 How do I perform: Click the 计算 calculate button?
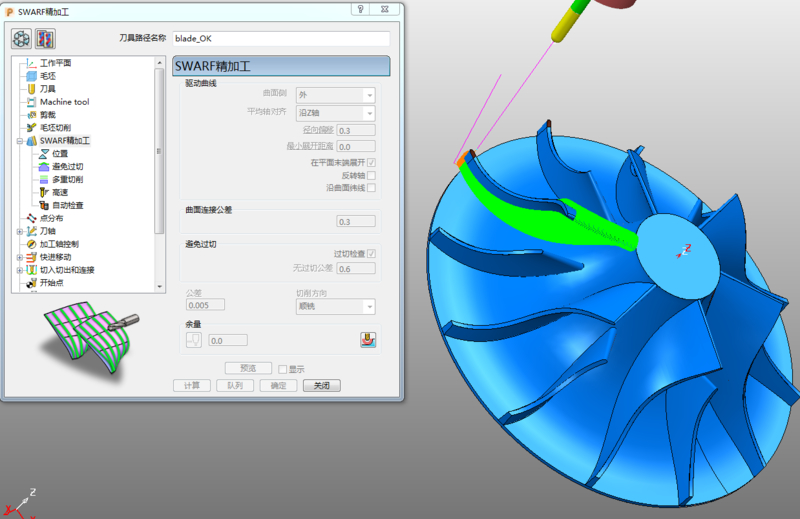192,385
